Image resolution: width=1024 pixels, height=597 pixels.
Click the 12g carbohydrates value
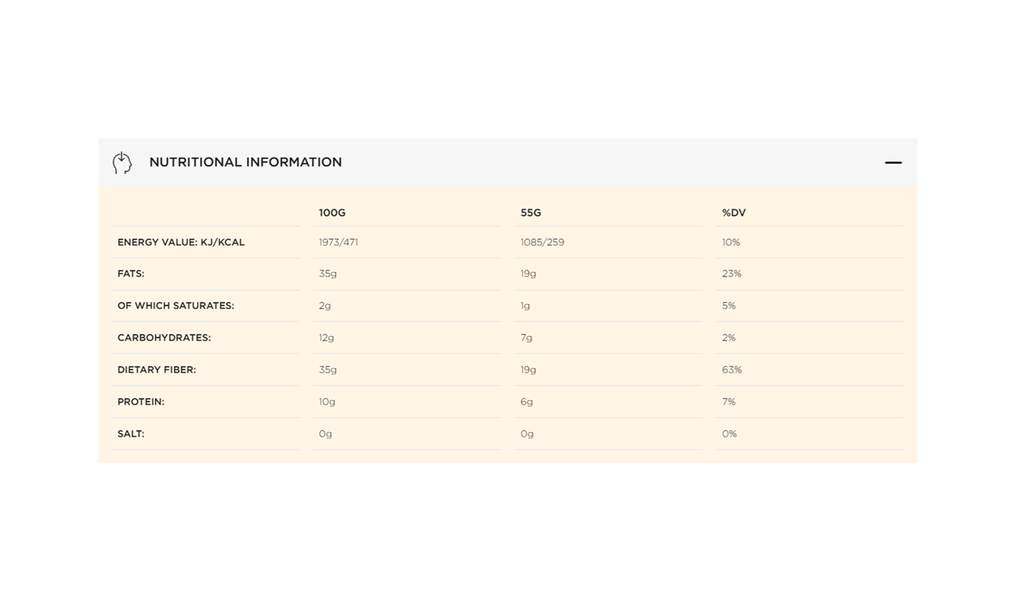pyautogui.click(x=327, y=337)
